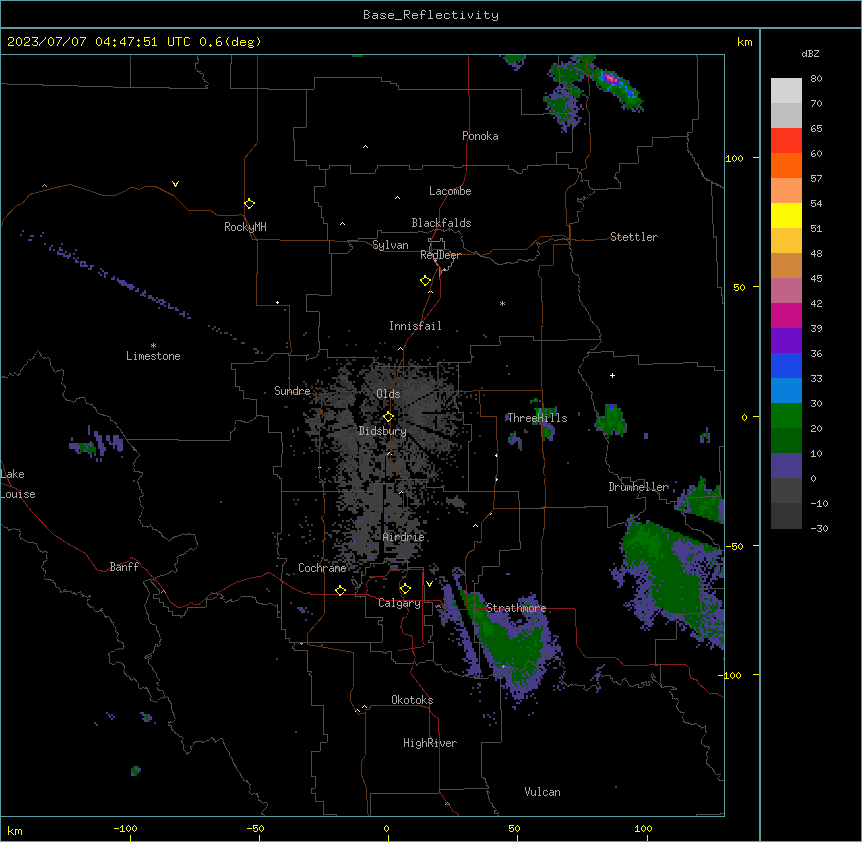The image size is (862, 842).
Task: Select the ThreeHills label
Action: pos(537,418)
